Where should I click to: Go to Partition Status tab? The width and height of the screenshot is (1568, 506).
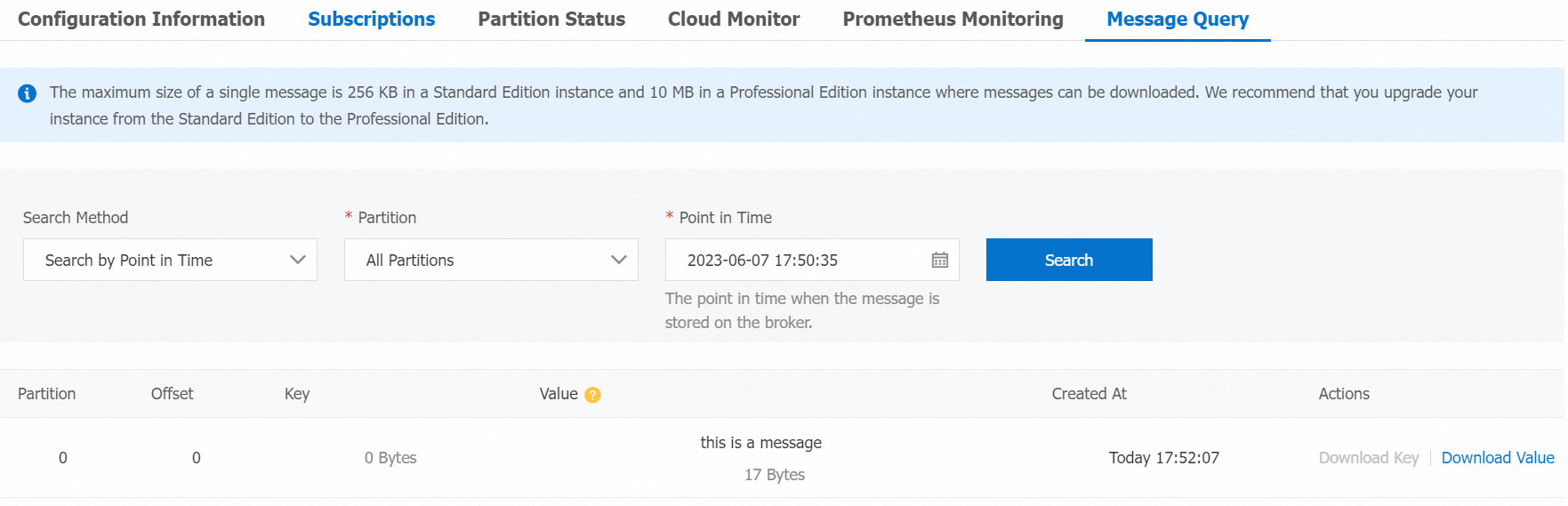point(551,20)
